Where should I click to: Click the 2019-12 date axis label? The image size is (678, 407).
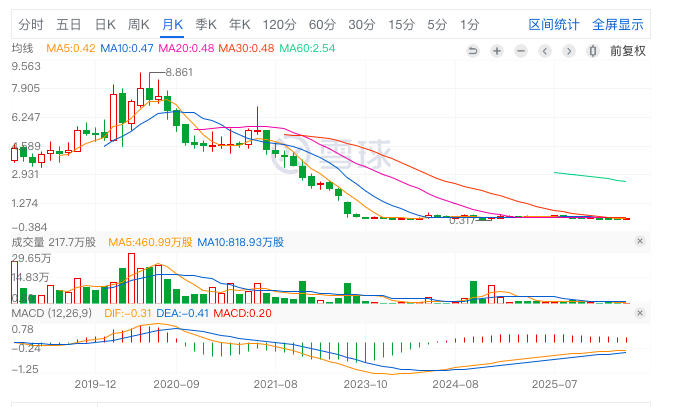(95, 384)
